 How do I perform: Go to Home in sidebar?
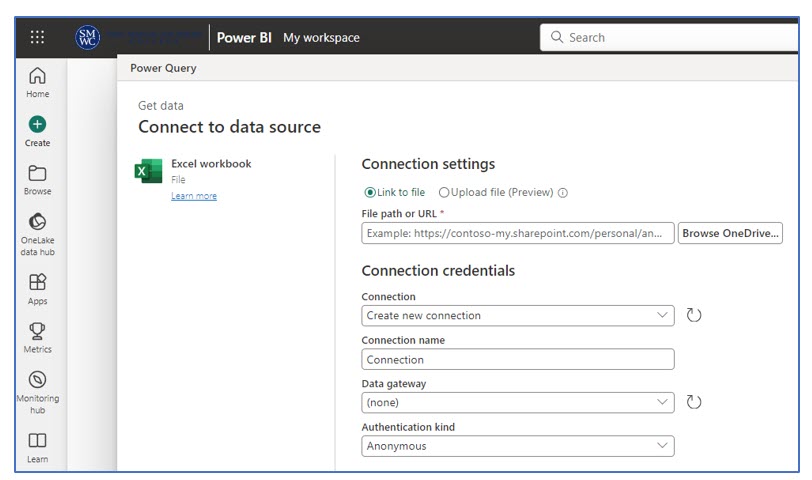coord(37,82)
